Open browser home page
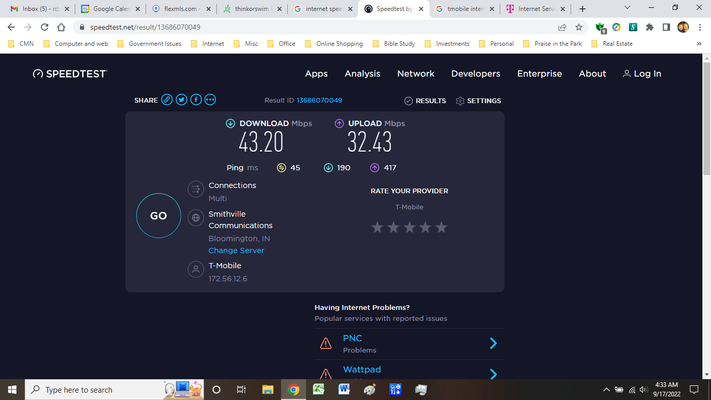The height and width of the screenshot is (400, 711). (x=61, y=27)
